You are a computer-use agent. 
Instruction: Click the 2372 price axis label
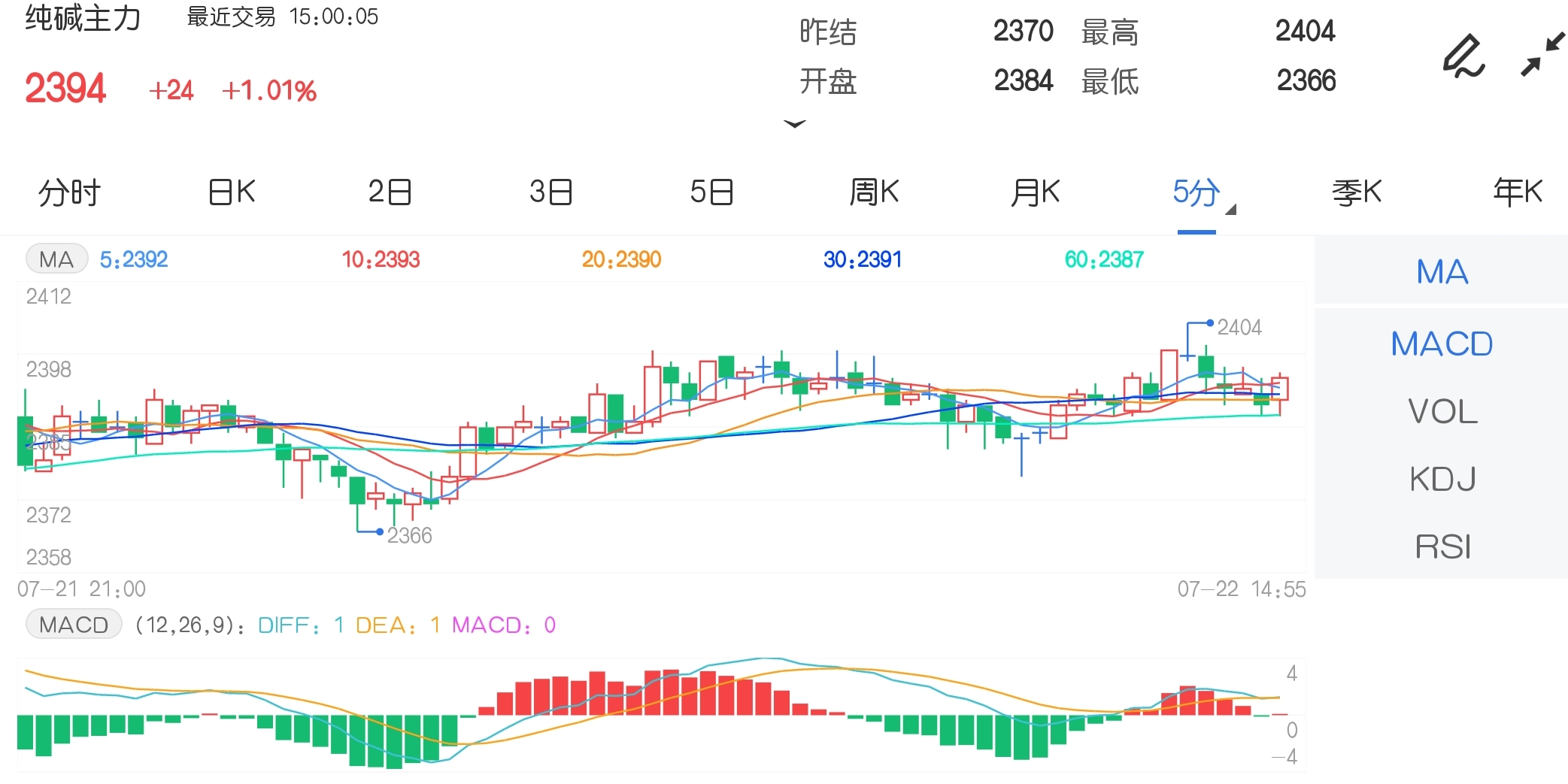[x=49, y=515]
